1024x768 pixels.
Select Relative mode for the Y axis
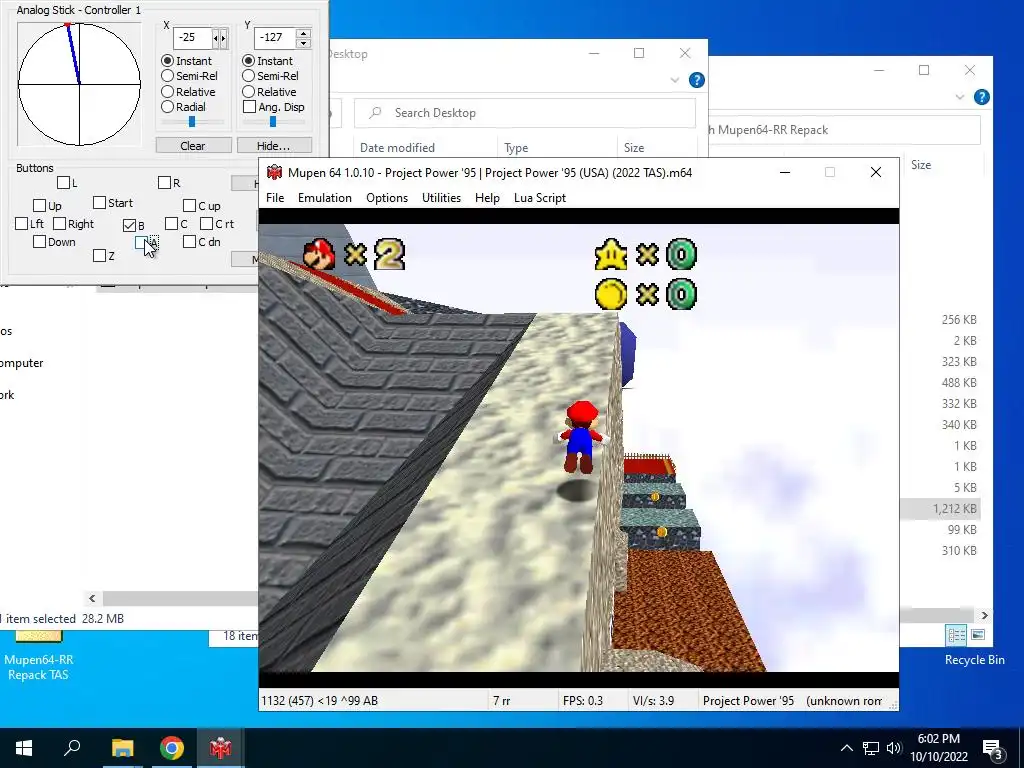tap(269, 92)
